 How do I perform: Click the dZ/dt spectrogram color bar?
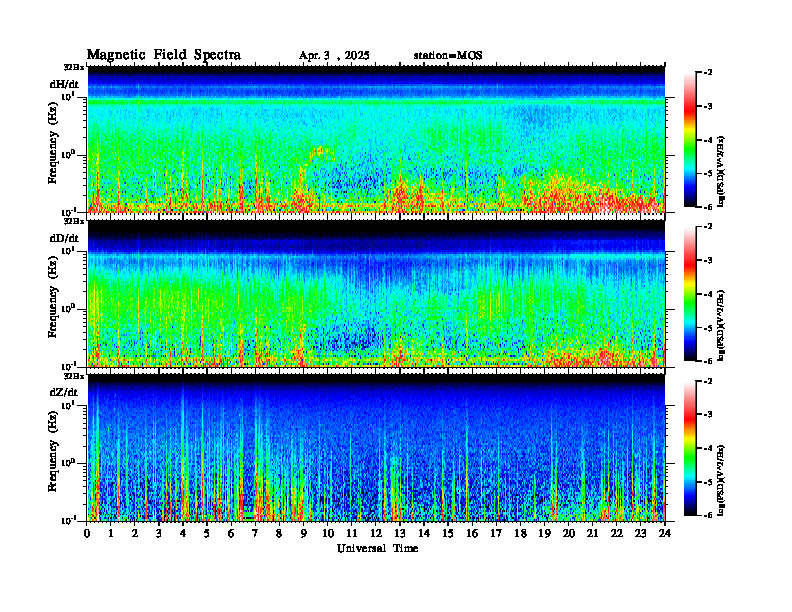[690, 448]
